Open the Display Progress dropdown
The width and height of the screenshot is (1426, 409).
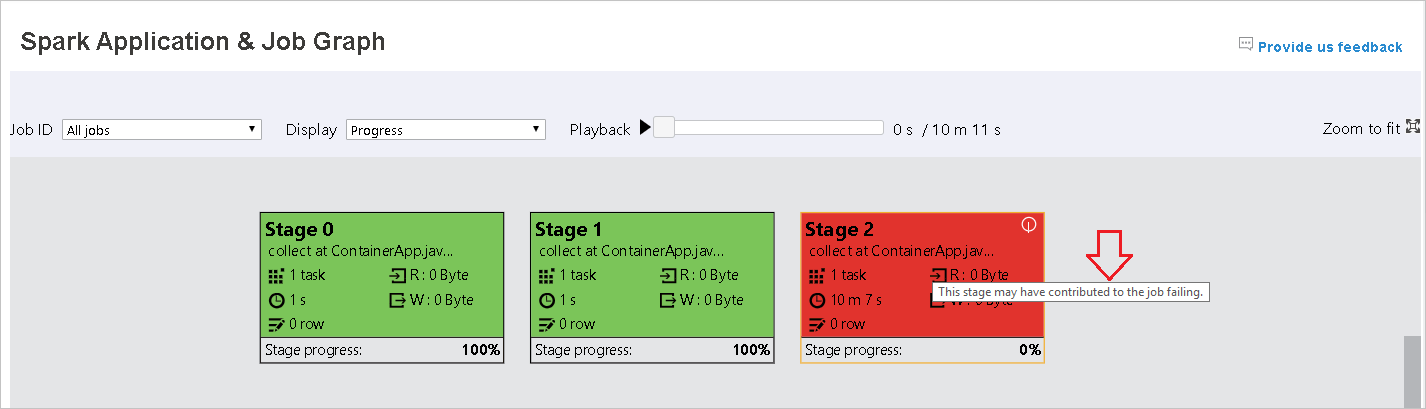coord(446,130)
